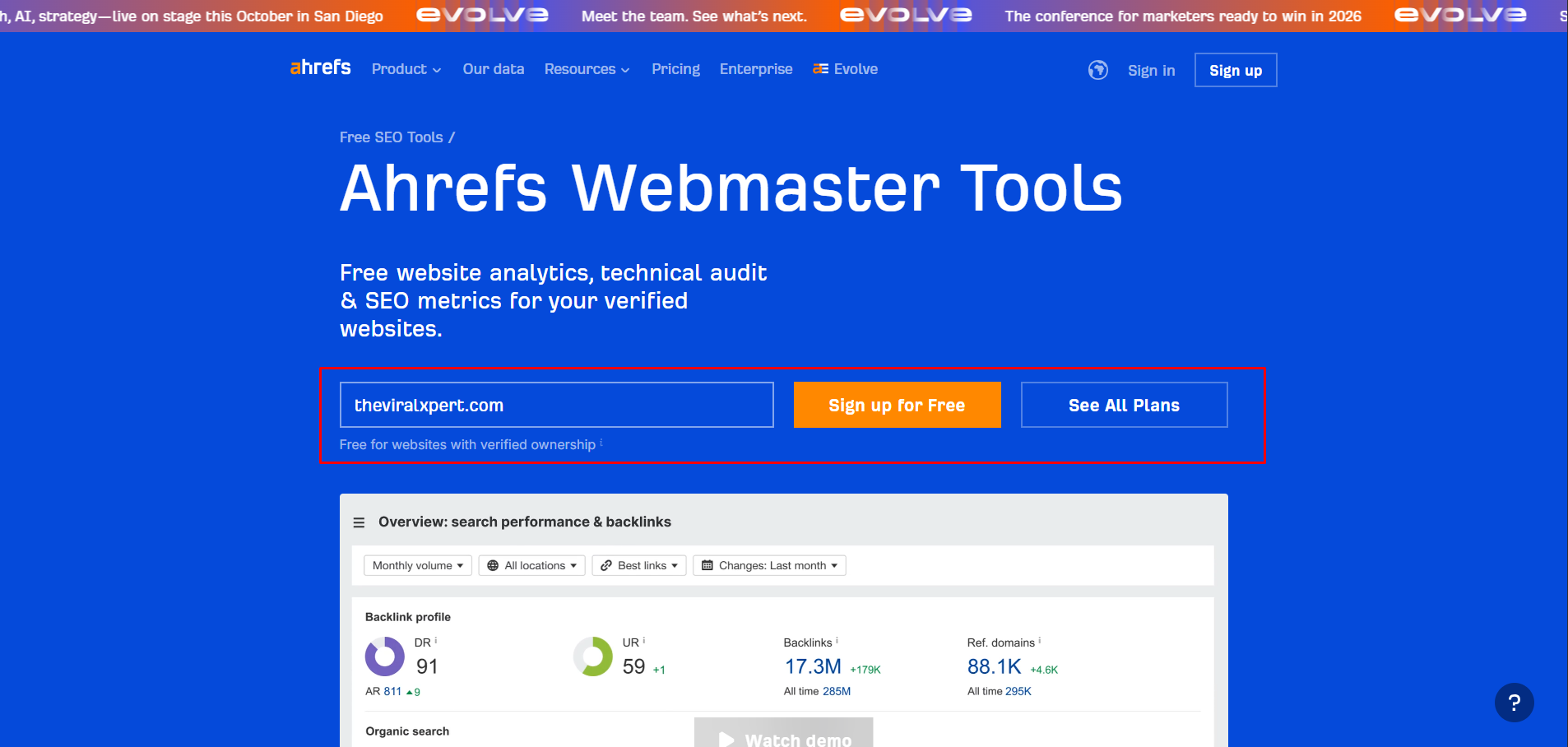Open the Monthly volume dropdown

pos(417,565)
